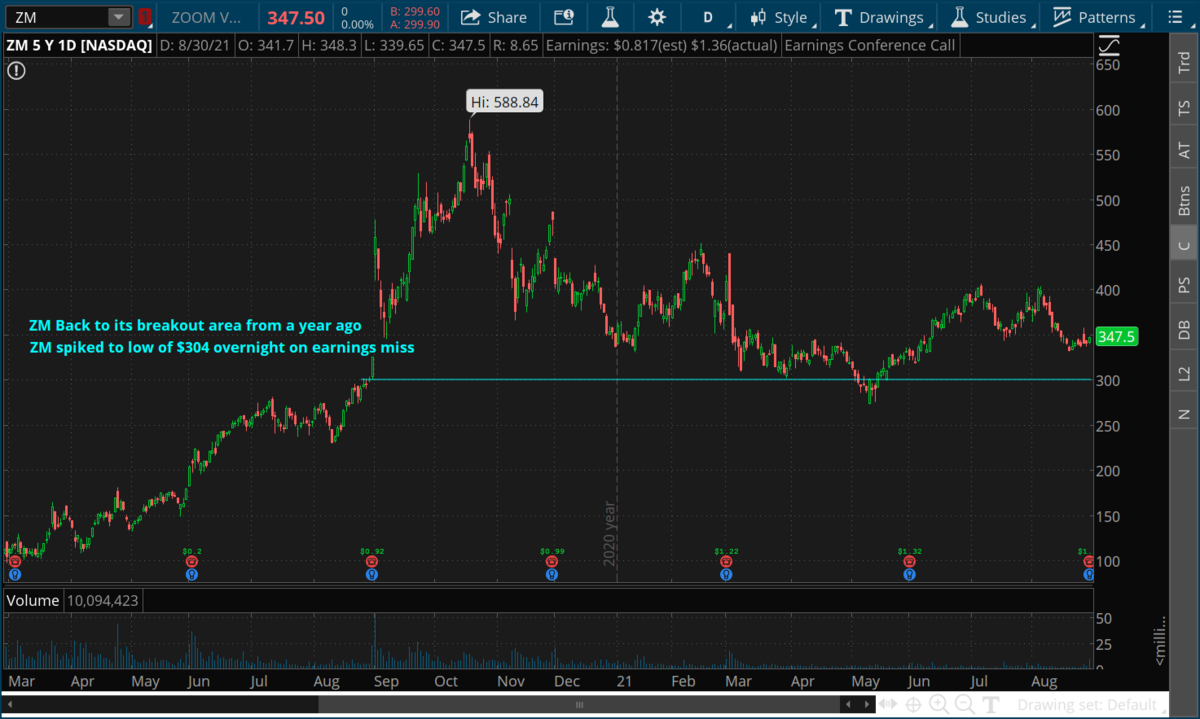Click the crosshair target icon
This screenshot has height=719, width=1200.
coord(912,704)
